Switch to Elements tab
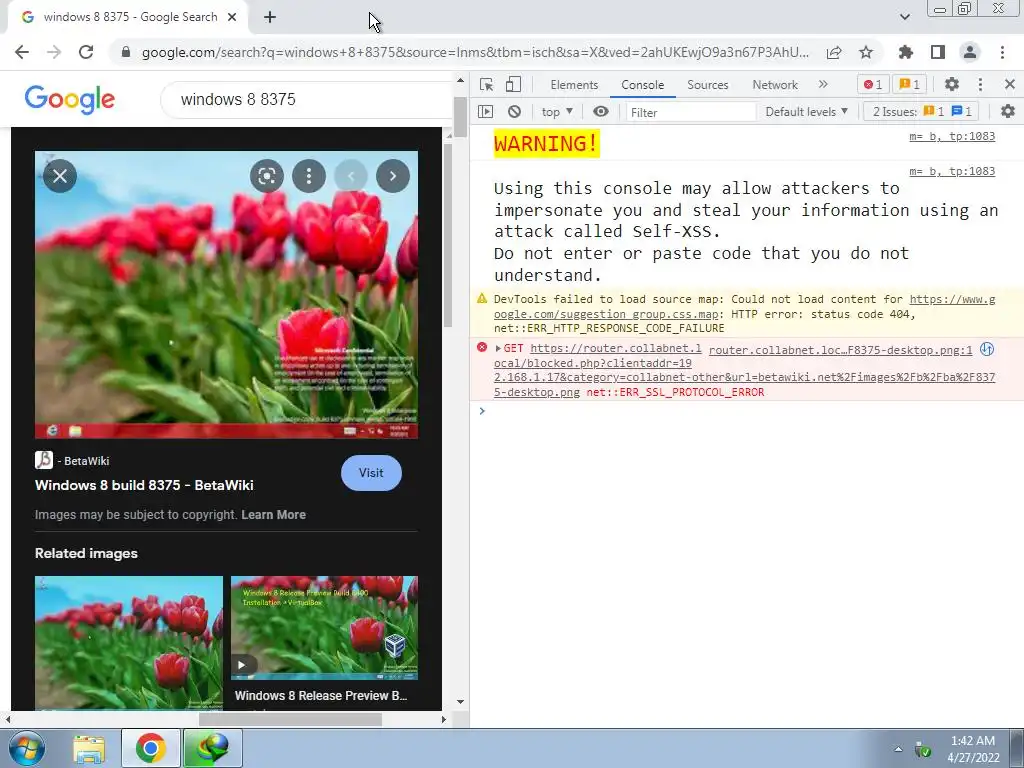The image size is (1024, 768). 574,85
